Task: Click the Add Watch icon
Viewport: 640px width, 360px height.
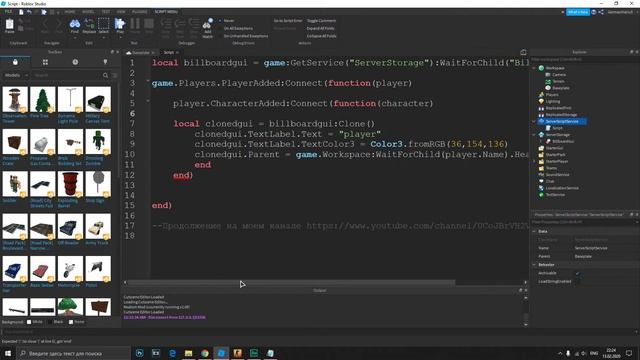Action: pos(208,28)
